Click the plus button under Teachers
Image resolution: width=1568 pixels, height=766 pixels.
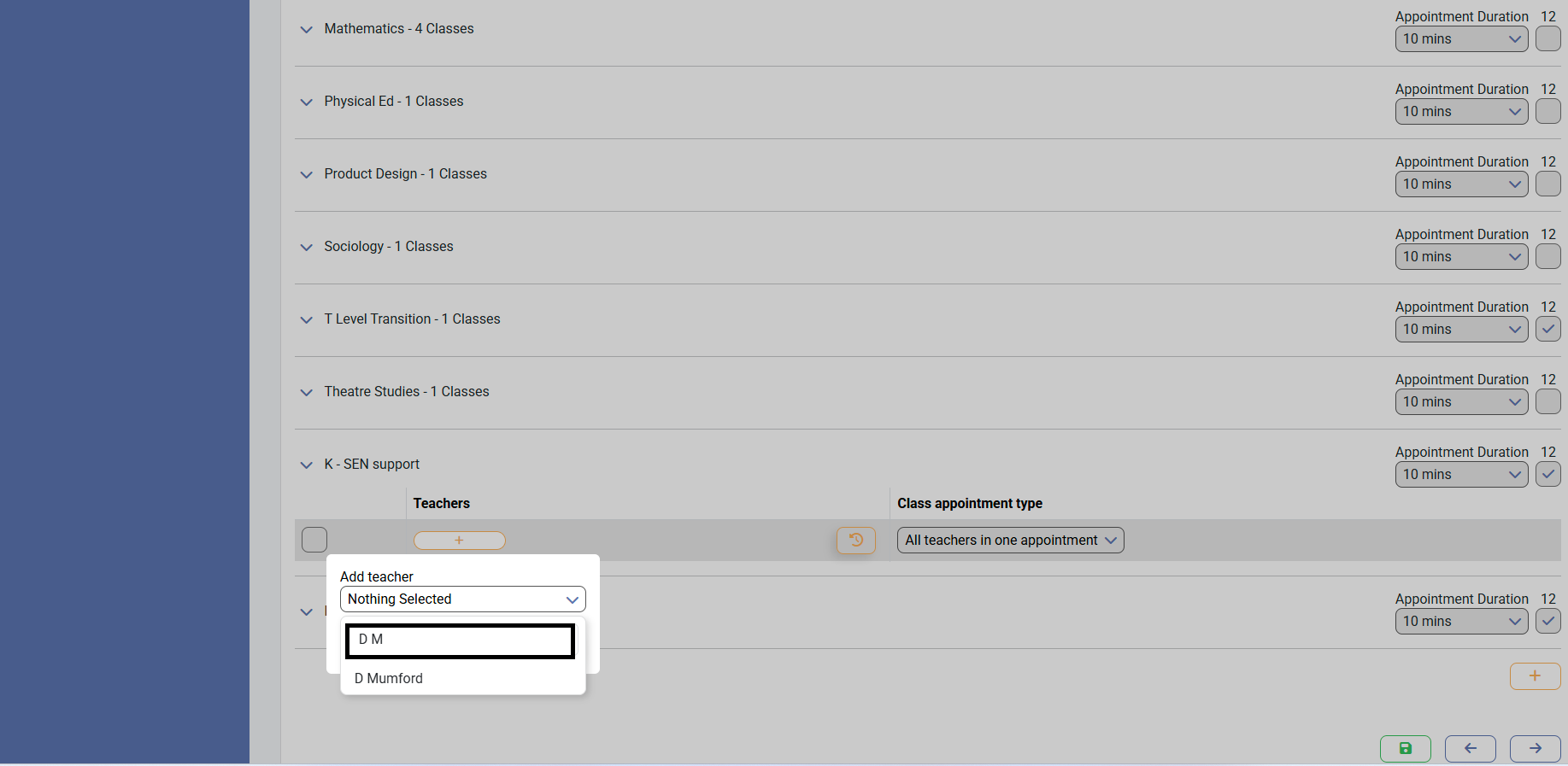point(459,540)
